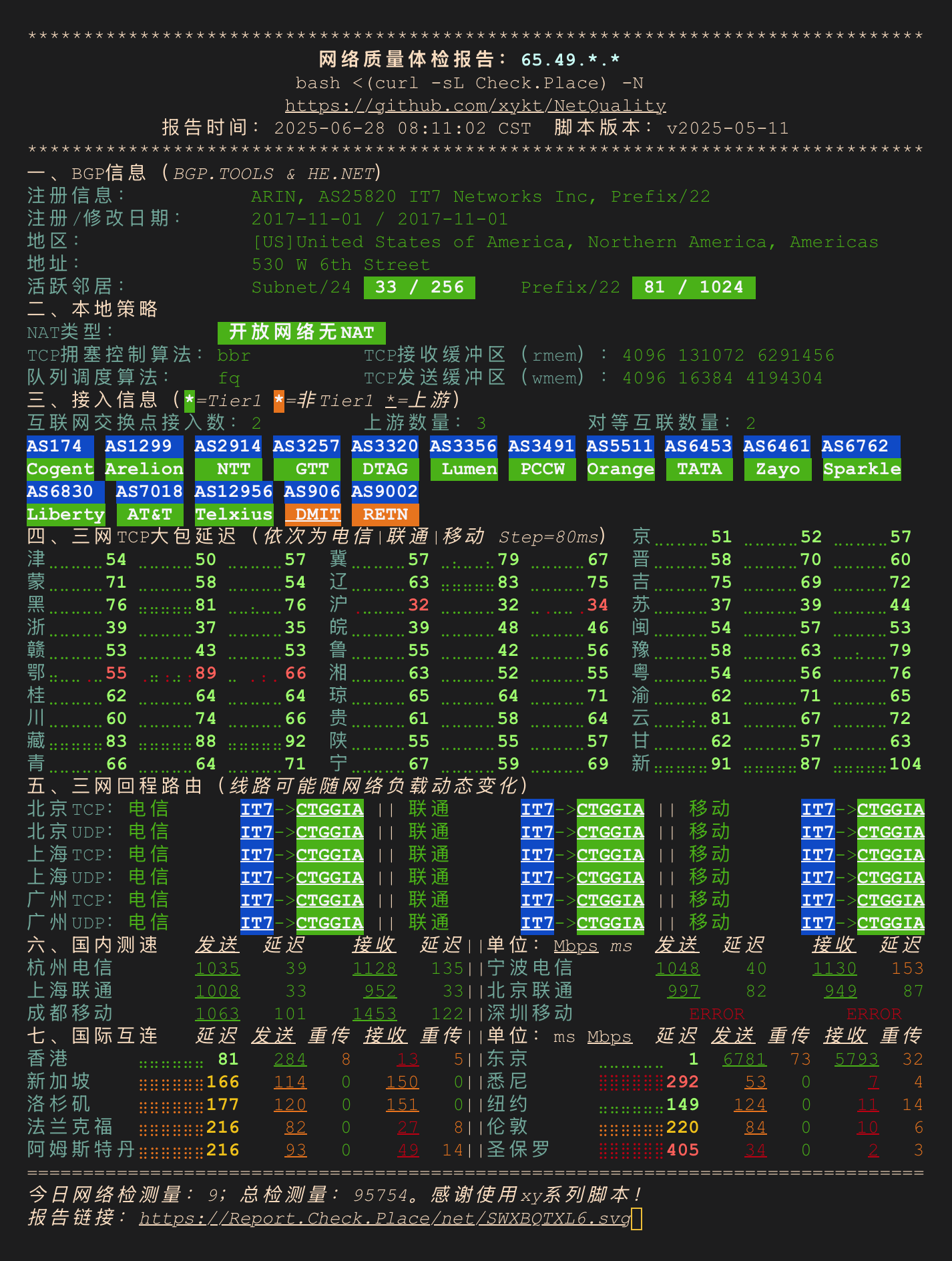The height and width of the screenshot is (1261, 952).
Task: Click the AS3356 badge above Lumen
Action: (x=463, y=446)
